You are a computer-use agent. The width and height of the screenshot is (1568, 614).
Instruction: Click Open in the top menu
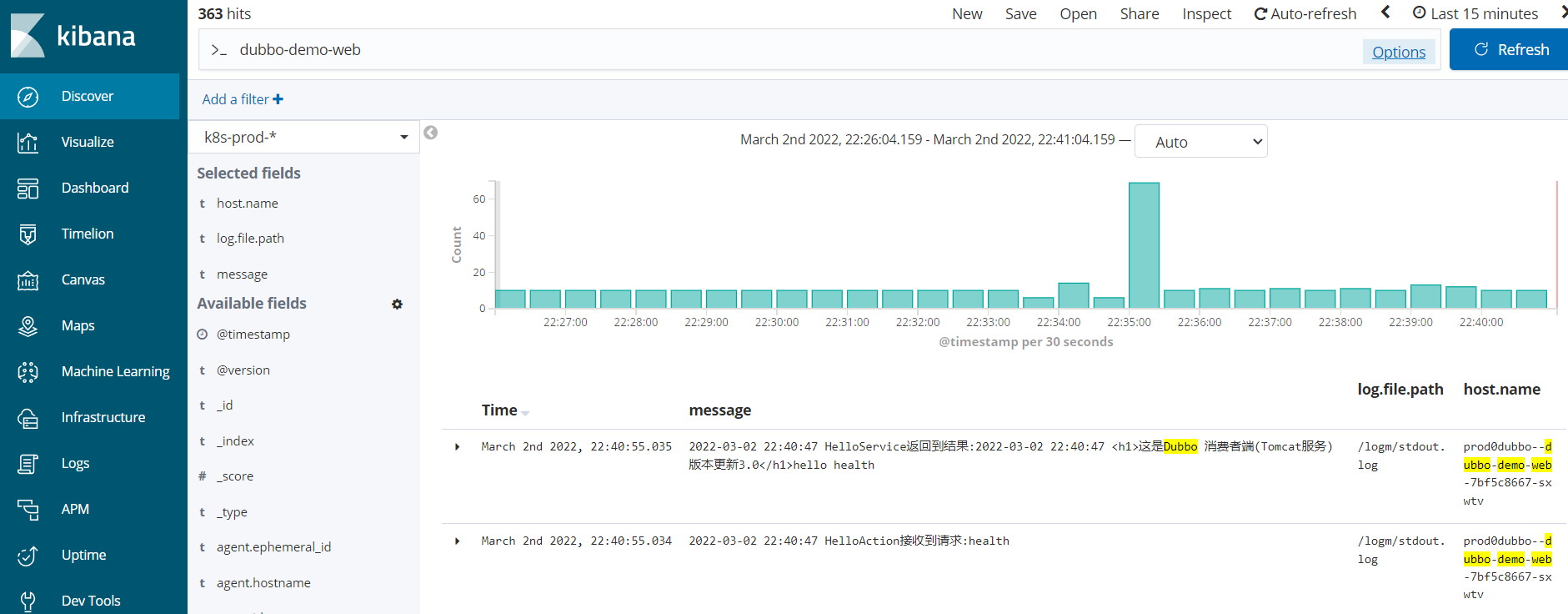click(1078, 14)
